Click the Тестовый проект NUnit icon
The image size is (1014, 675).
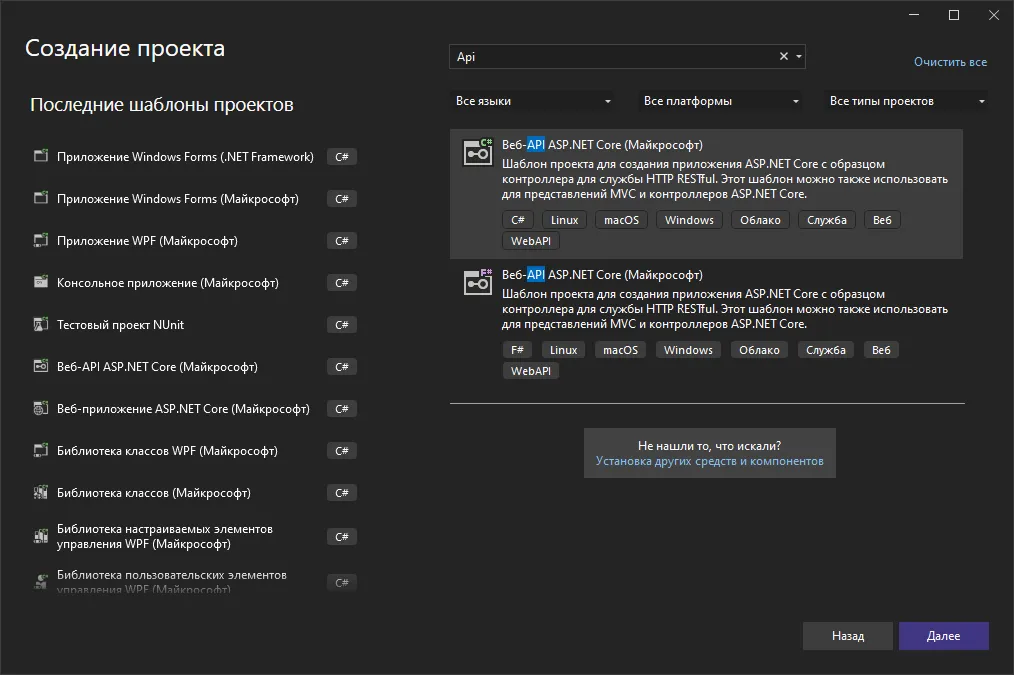(x=41, y=324)
